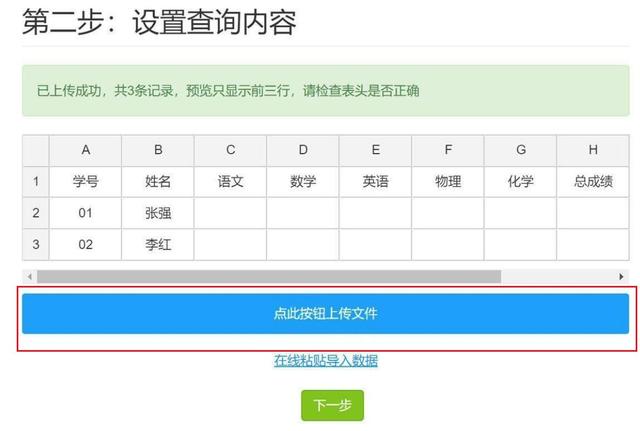
Task: Click the 李红 name cell
Action: [158, 244]
